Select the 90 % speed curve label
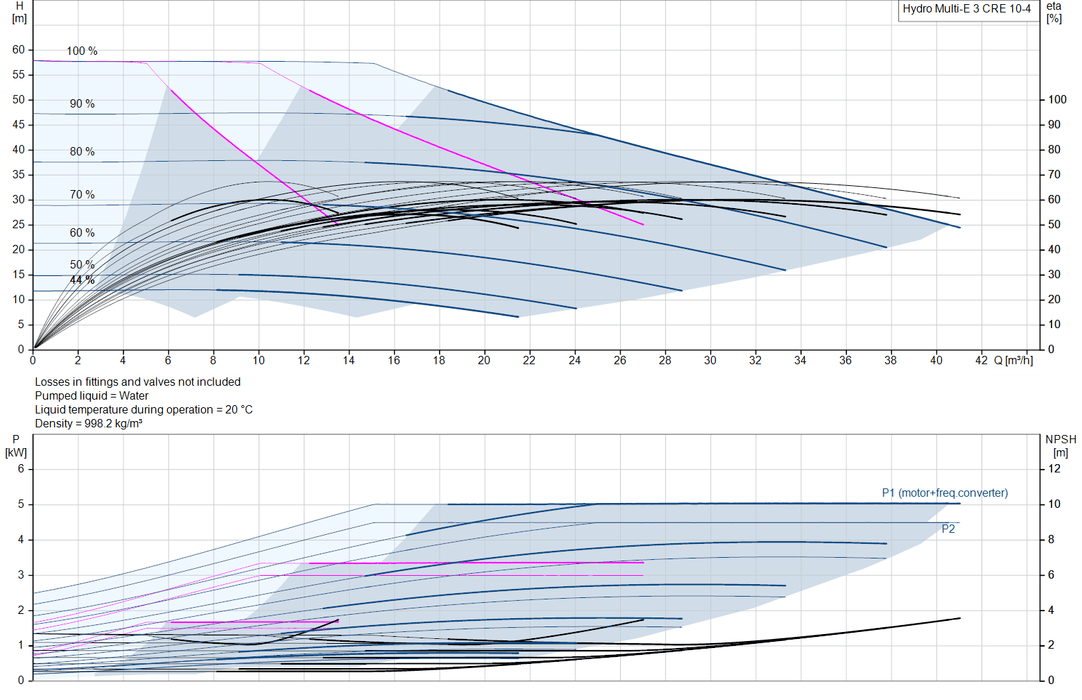1082x700 pixels. [81, 104]
